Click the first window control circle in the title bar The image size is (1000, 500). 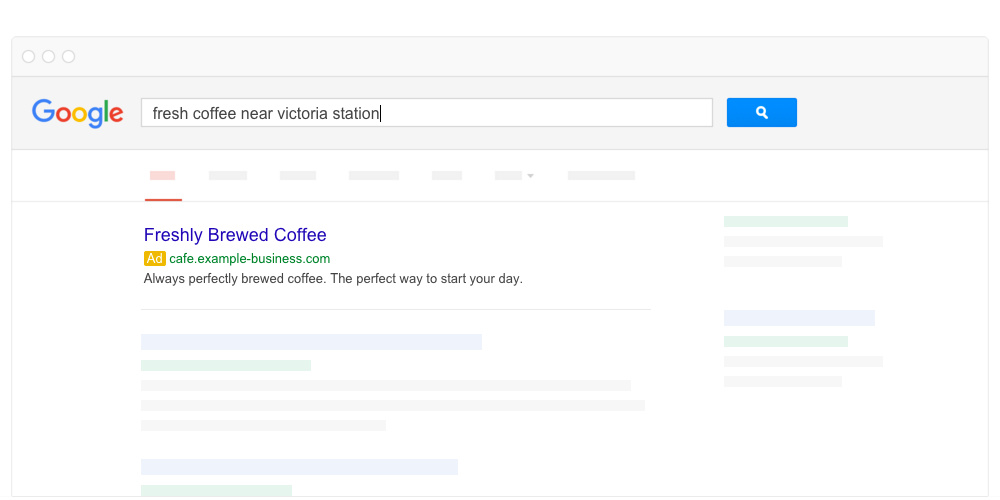29,57
